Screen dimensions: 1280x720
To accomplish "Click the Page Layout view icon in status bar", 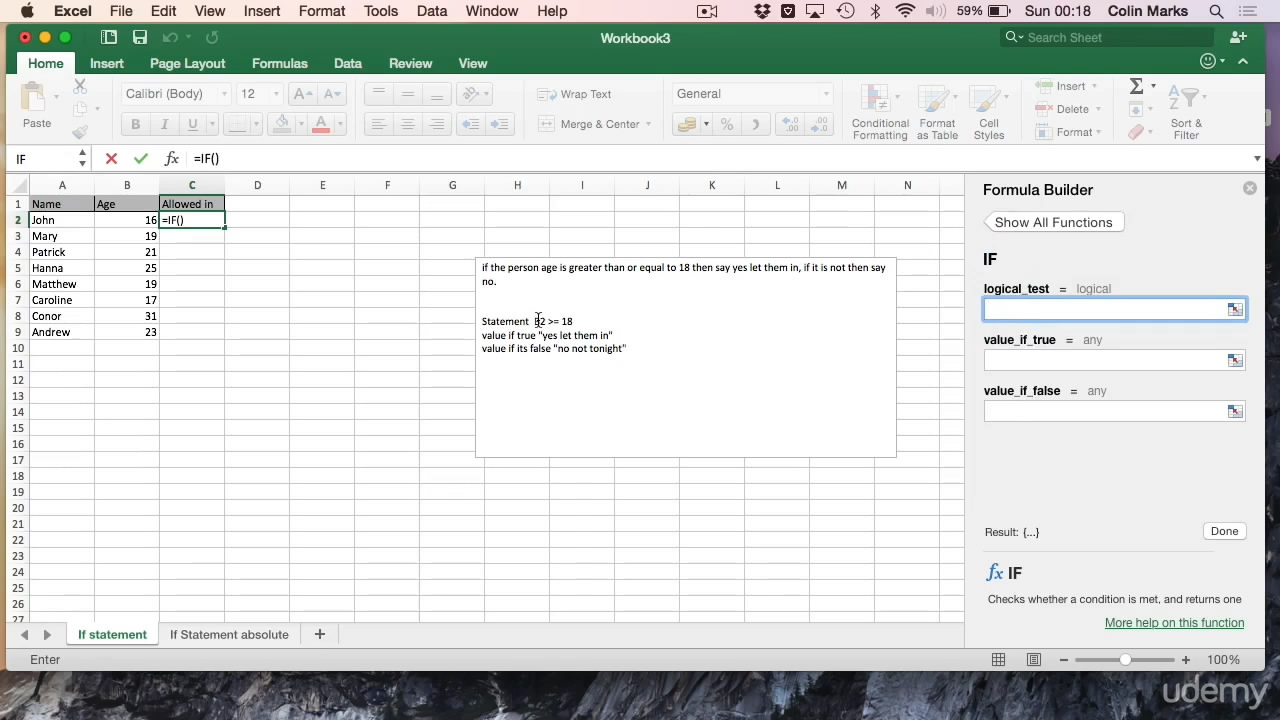I will click(x=1034, y=659).
